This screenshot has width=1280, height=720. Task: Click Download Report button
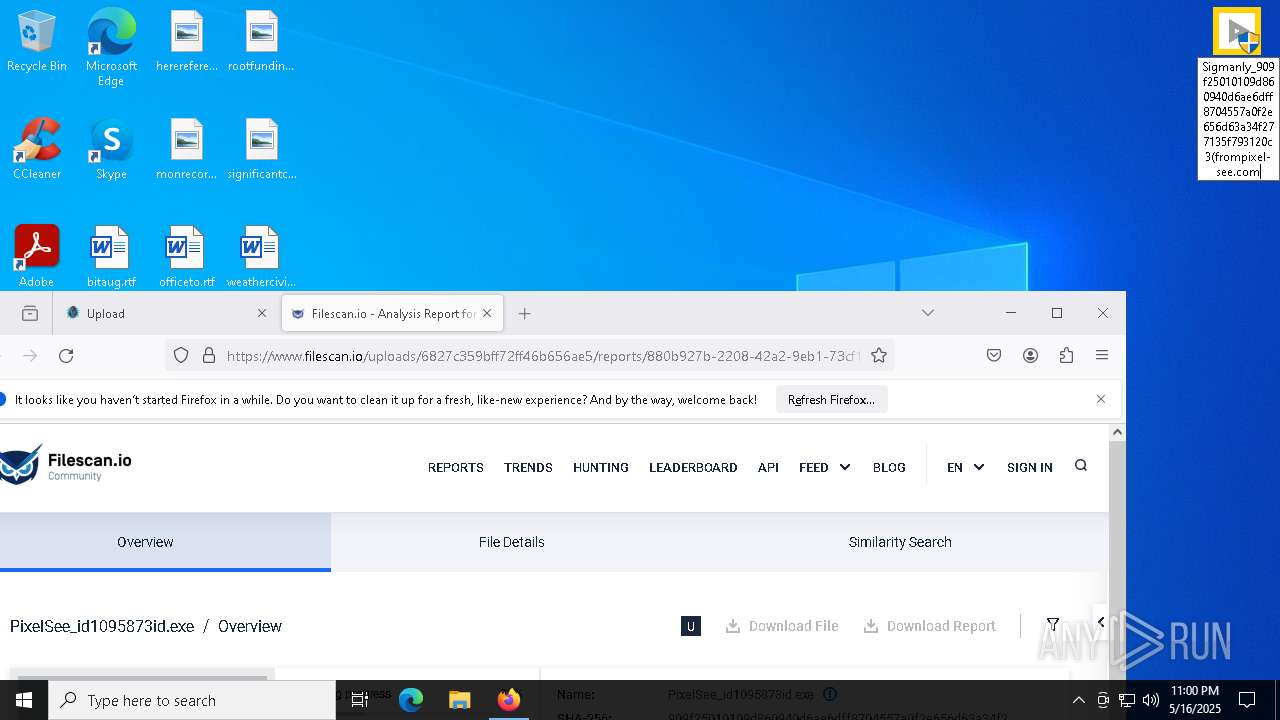point(930,626)
